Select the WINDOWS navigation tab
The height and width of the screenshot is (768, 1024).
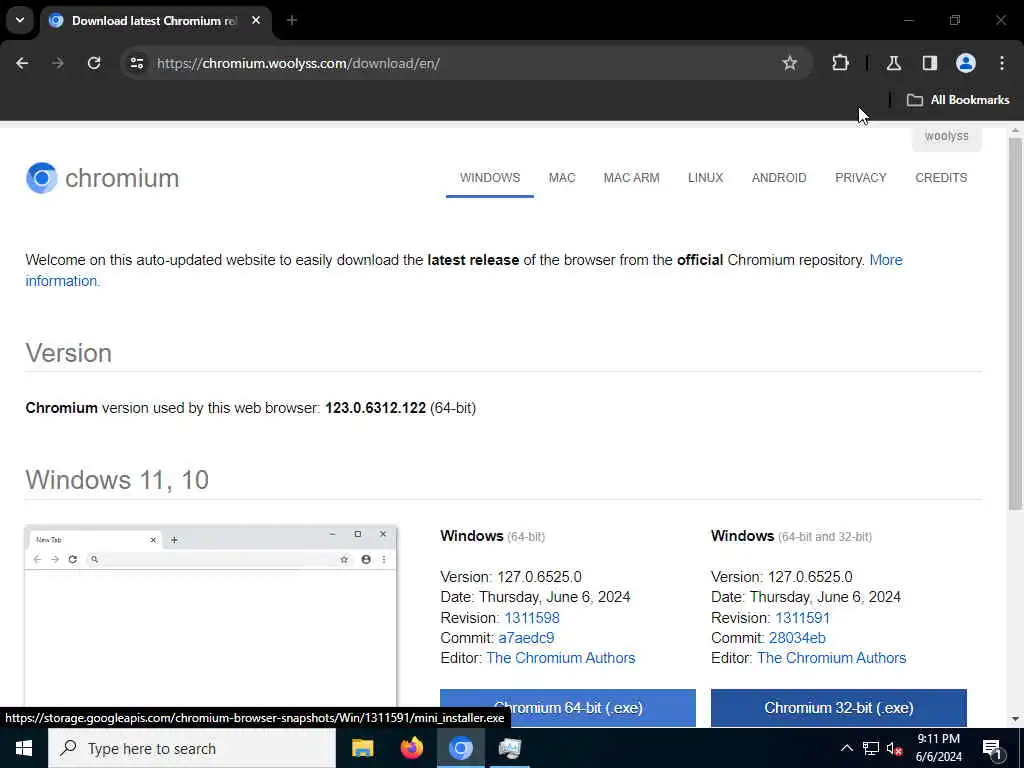pyautogui.click(x=490, y=178)
